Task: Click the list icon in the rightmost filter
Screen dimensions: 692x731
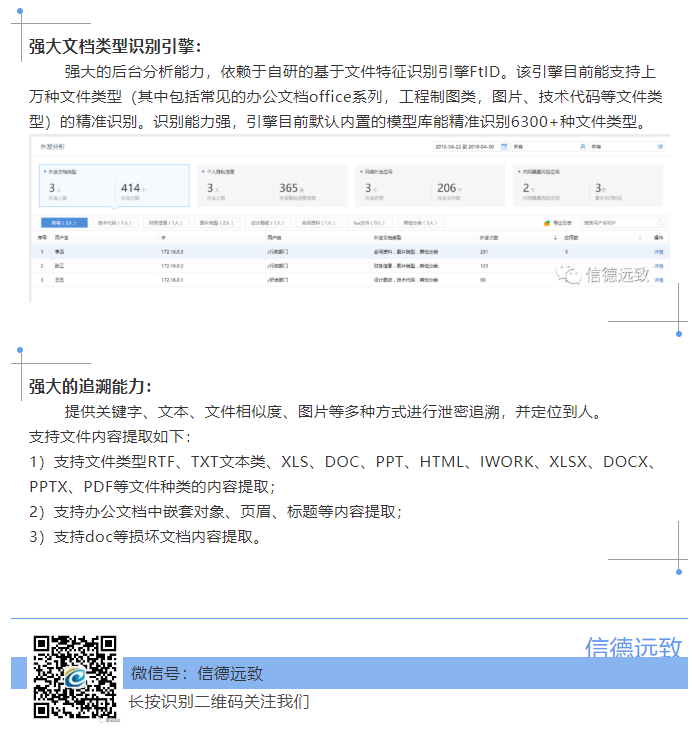Action: click(660, 147)
